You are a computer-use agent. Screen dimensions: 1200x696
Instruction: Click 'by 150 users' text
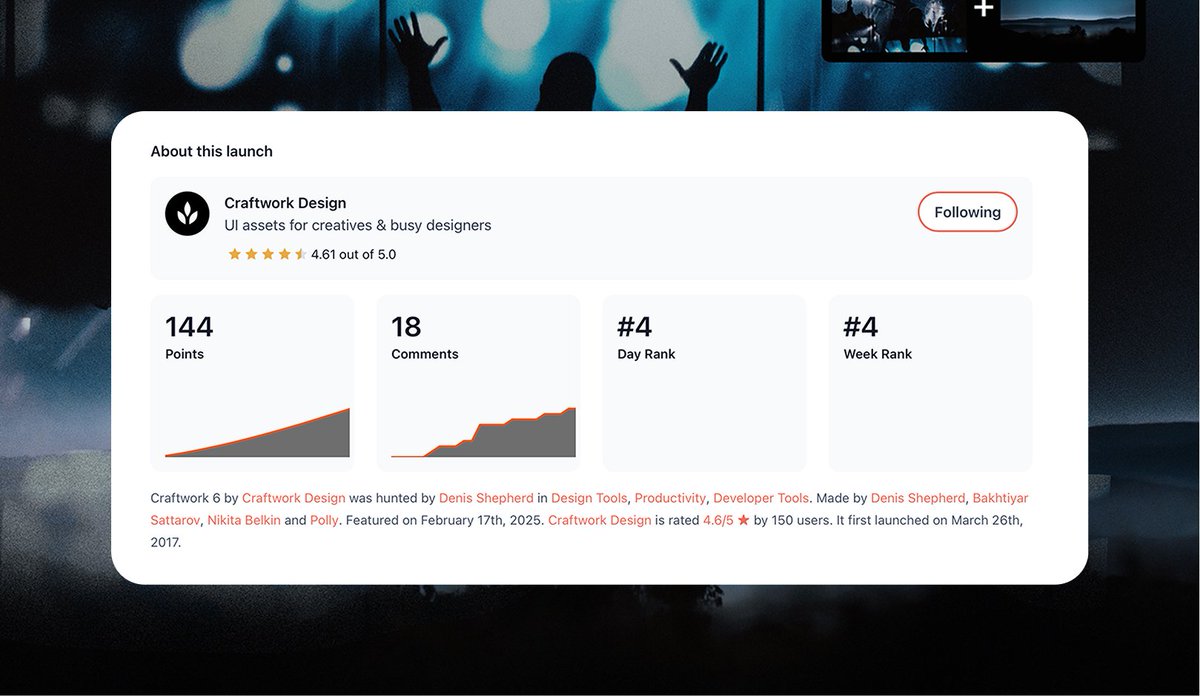click(x=792, y=520)
